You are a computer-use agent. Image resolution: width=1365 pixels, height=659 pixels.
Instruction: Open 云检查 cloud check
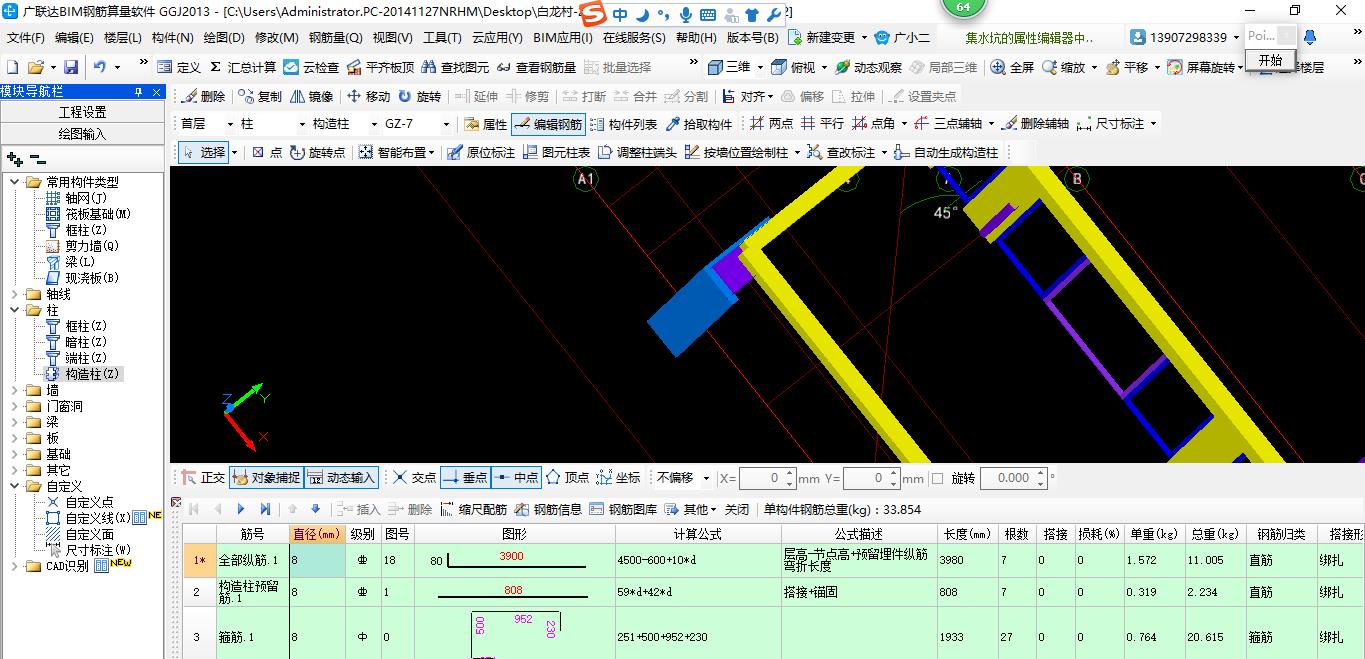click(x=311, y=67)
